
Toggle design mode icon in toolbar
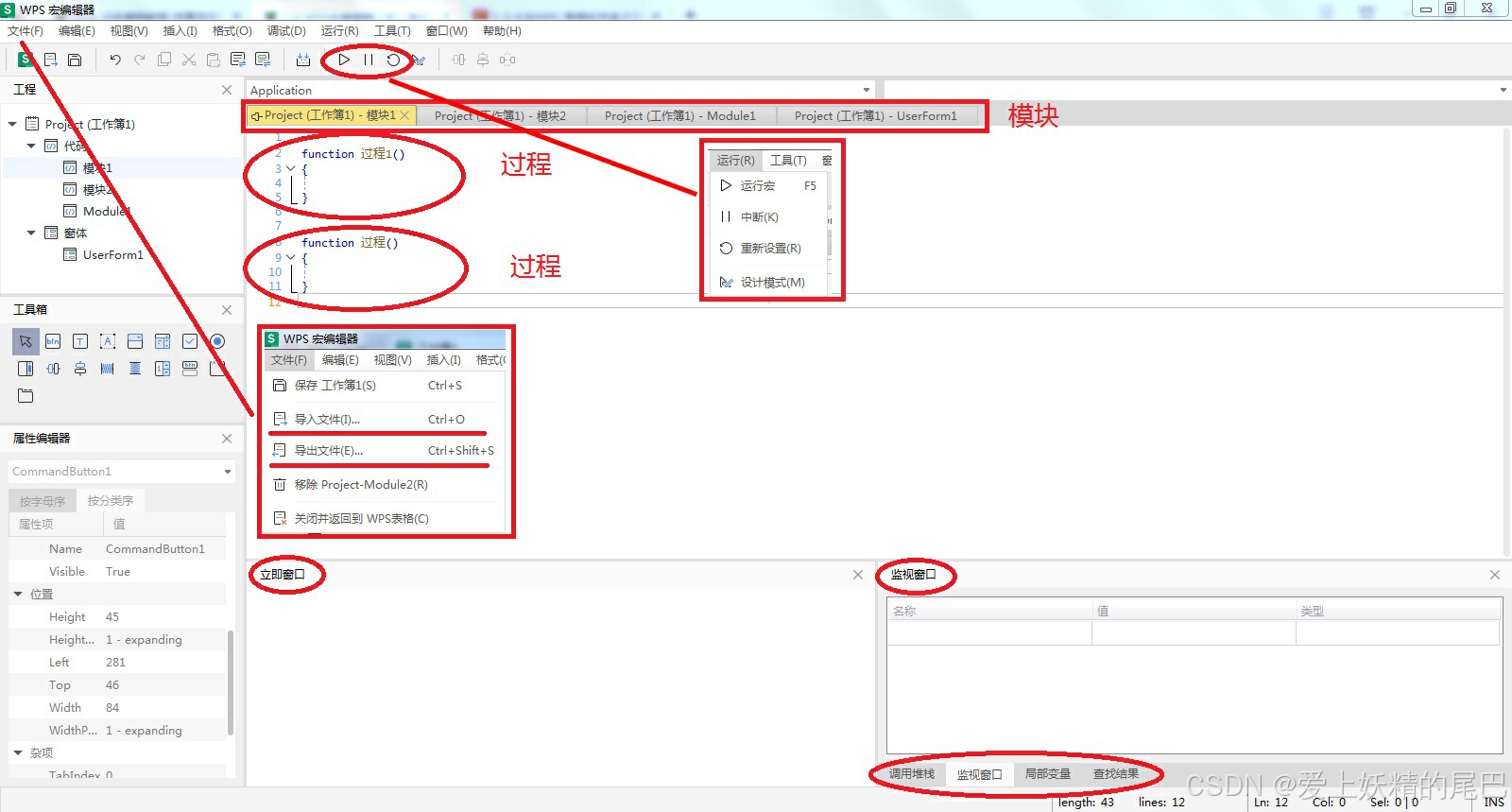point(419,60)
